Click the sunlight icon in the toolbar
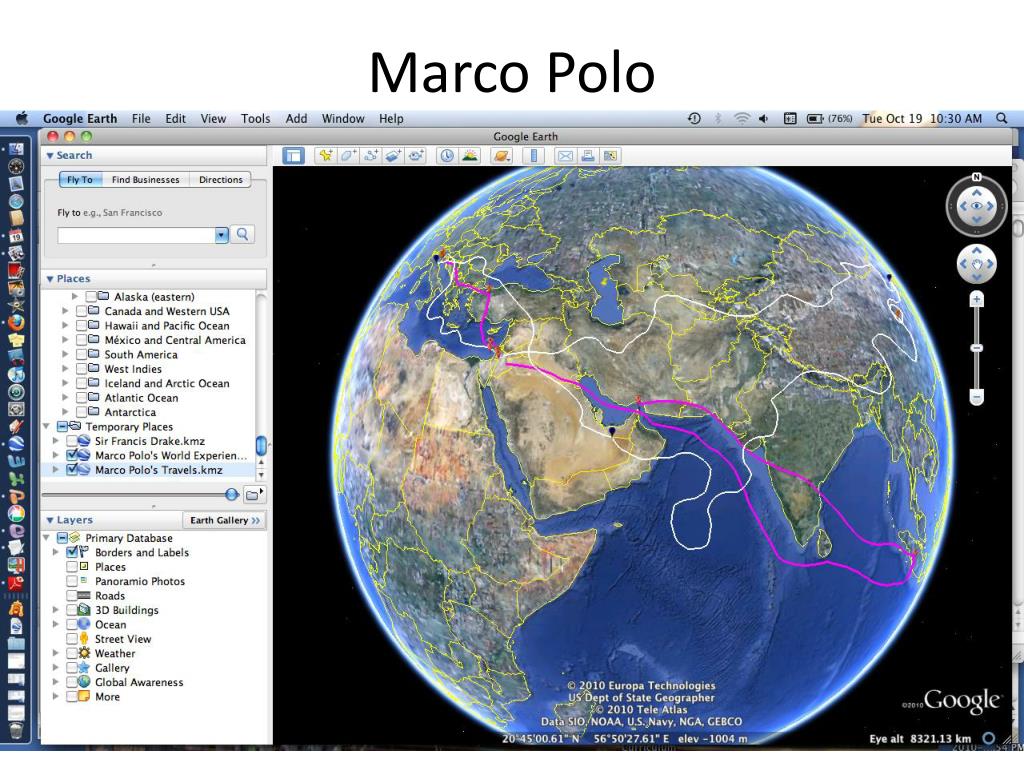Viewport: 1024px width, 768px height. (470, 155)
